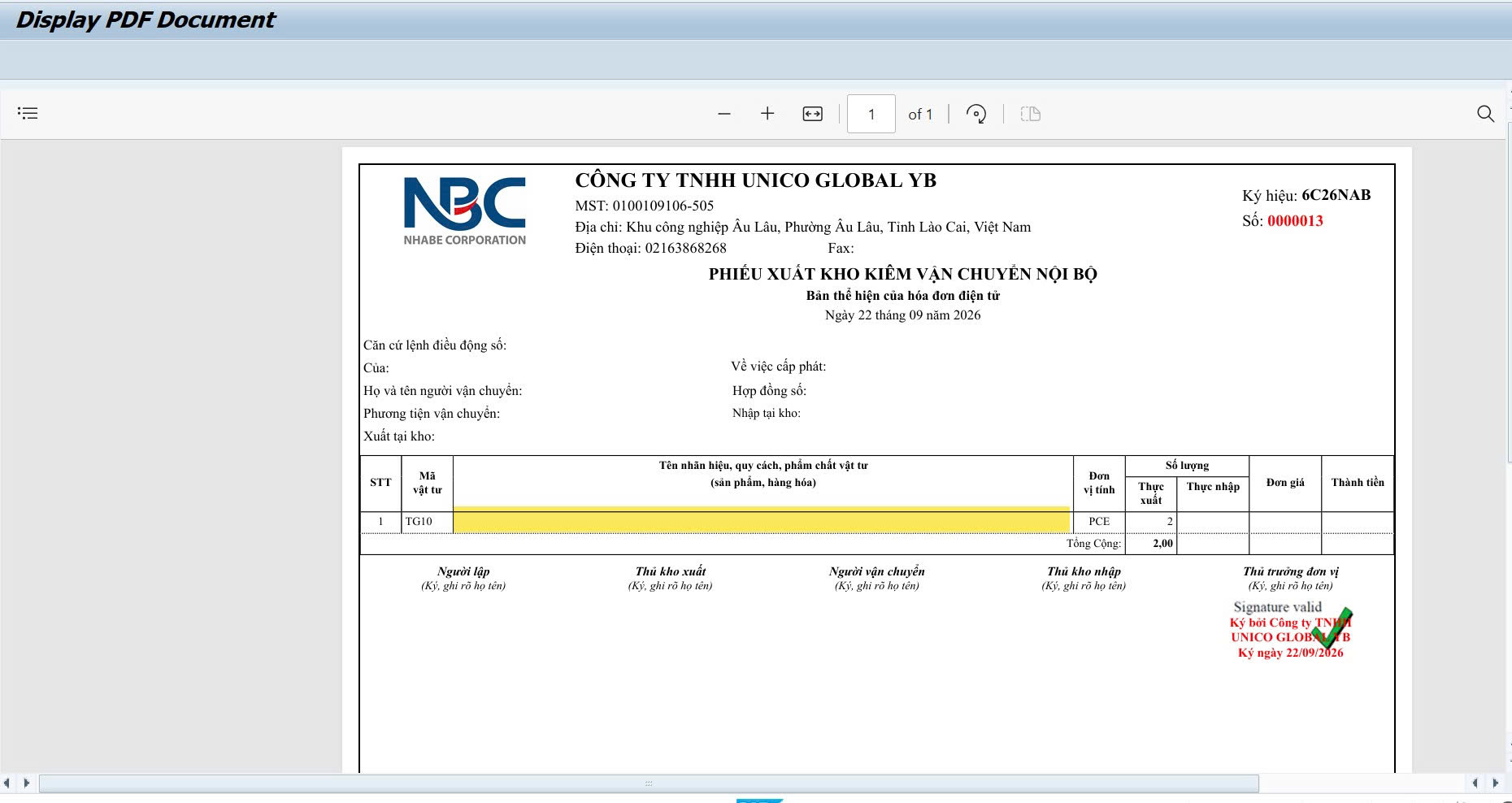Image resolution: width=1512 pixels, height=803 pixels.
Task: Click the Thủ kho nhập signature heading
Action: click(x=1084, y=571)
